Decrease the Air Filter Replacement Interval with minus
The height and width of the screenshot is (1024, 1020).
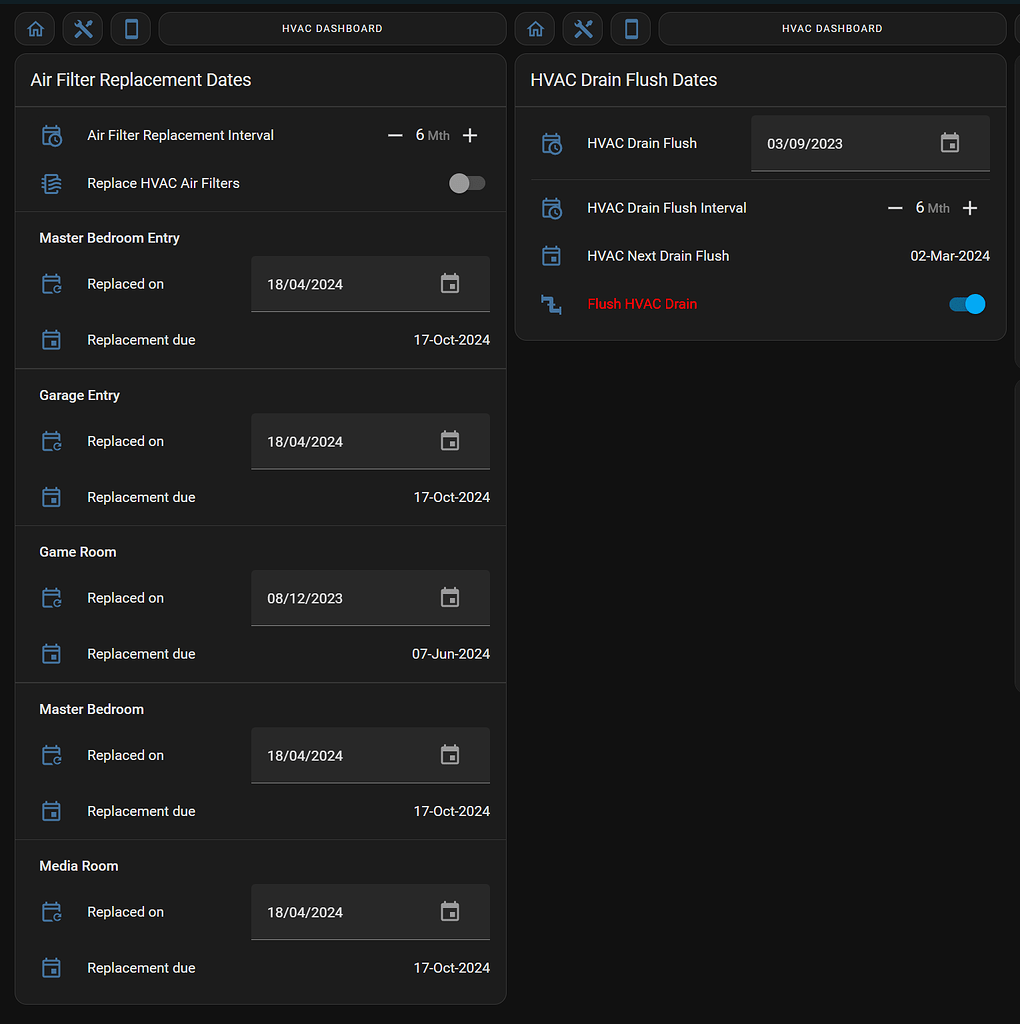click(x=395, y=135)
